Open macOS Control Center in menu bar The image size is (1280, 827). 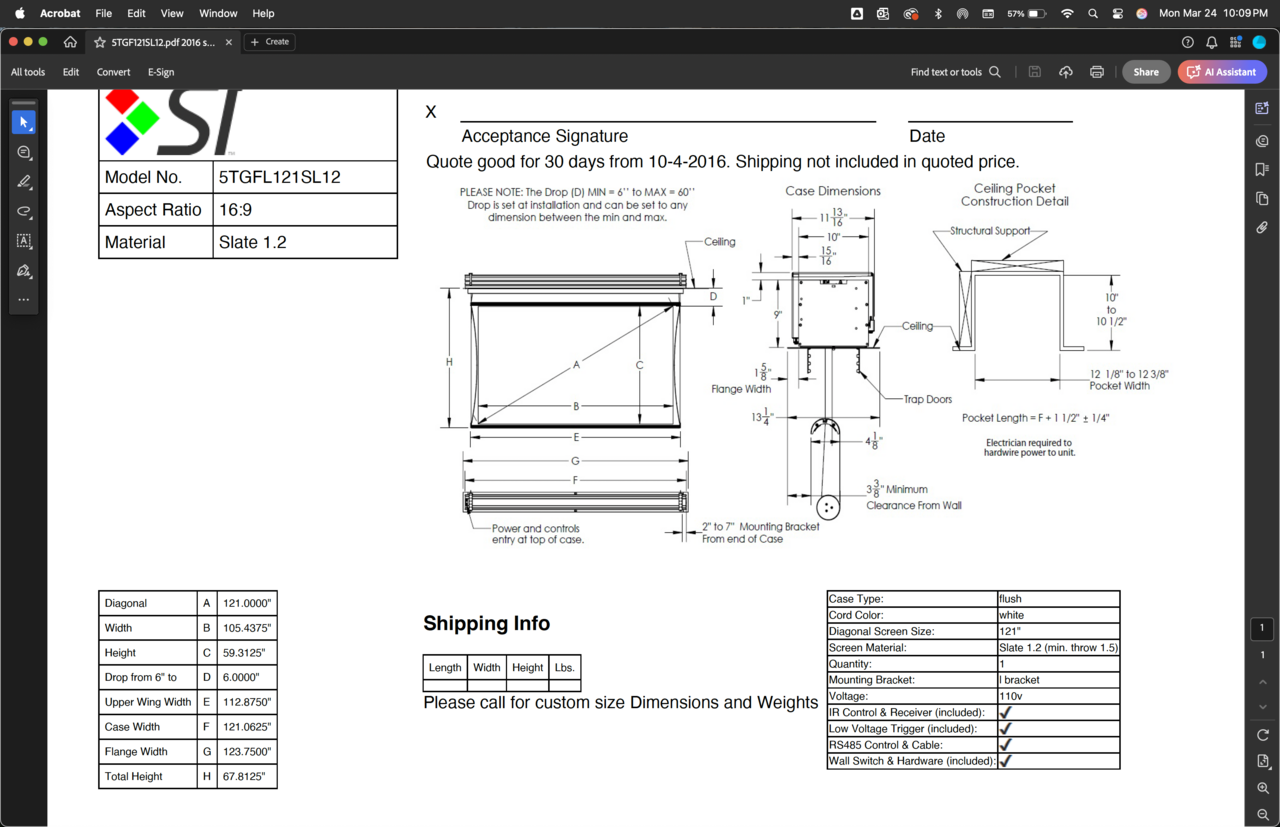coord(1117,13)
